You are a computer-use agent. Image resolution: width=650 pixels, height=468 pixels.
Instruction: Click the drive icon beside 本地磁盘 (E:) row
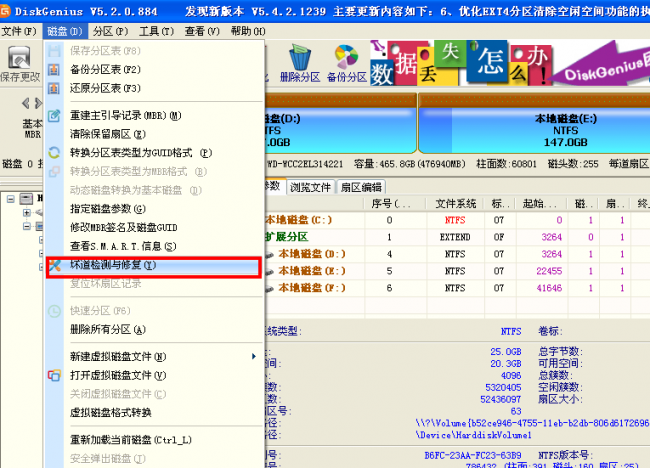point(270,272)
